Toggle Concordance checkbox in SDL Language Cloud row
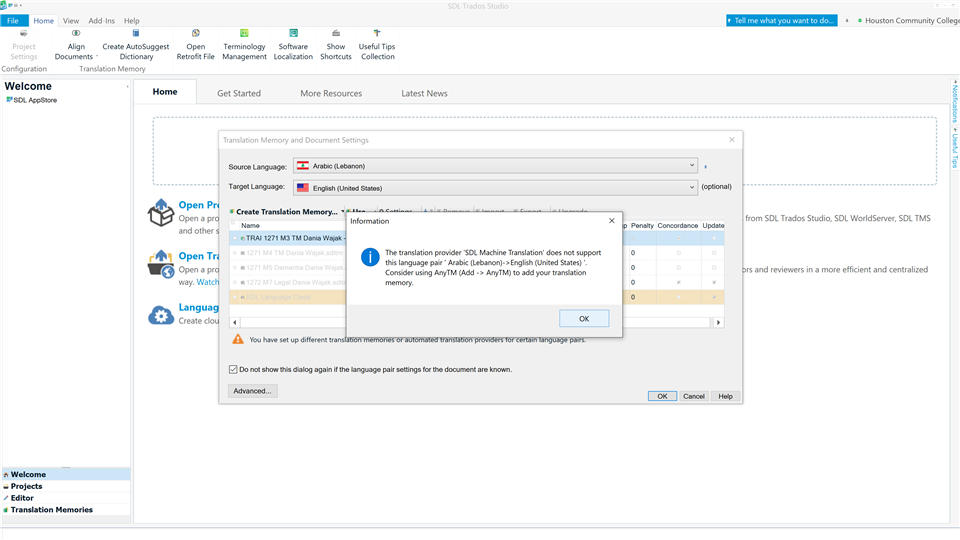This screenshot has width=960, height=540. [x=678, y=297]
